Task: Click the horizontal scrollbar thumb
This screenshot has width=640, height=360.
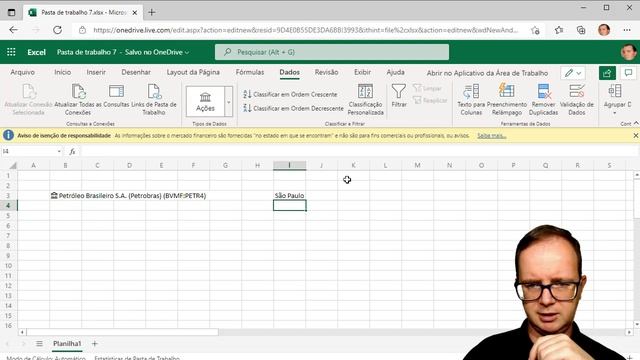Action: click(x=122, y=332)
